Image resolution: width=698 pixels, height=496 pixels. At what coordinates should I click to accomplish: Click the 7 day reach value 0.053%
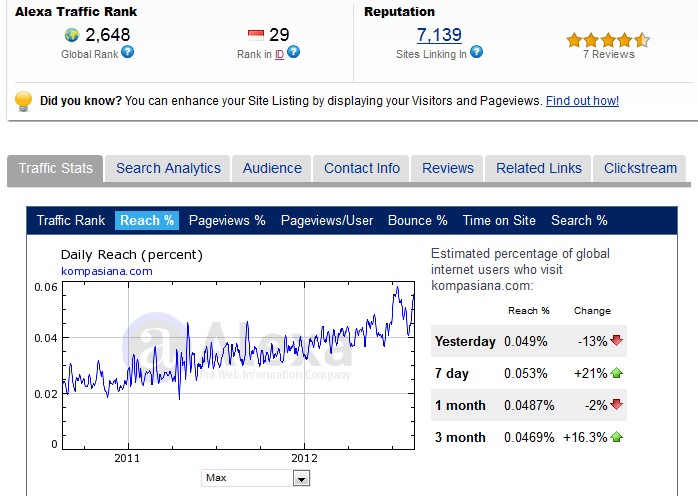[525, 373]
